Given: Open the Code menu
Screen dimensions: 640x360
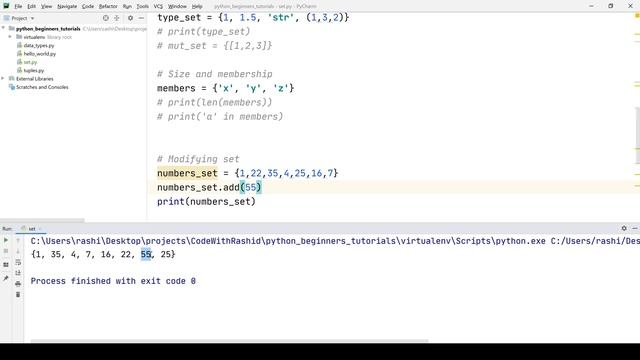Looking at the screenshot, I should pos(88,6).
